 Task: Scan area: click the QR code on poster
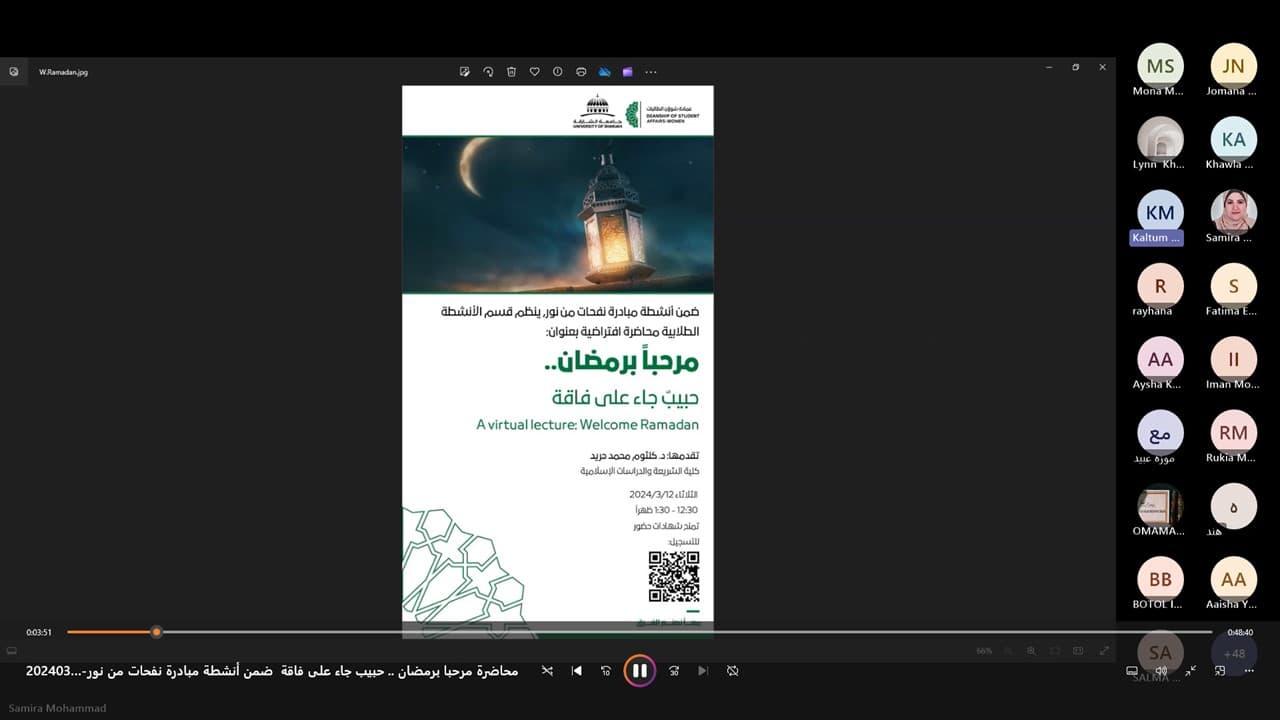point(674,577)
